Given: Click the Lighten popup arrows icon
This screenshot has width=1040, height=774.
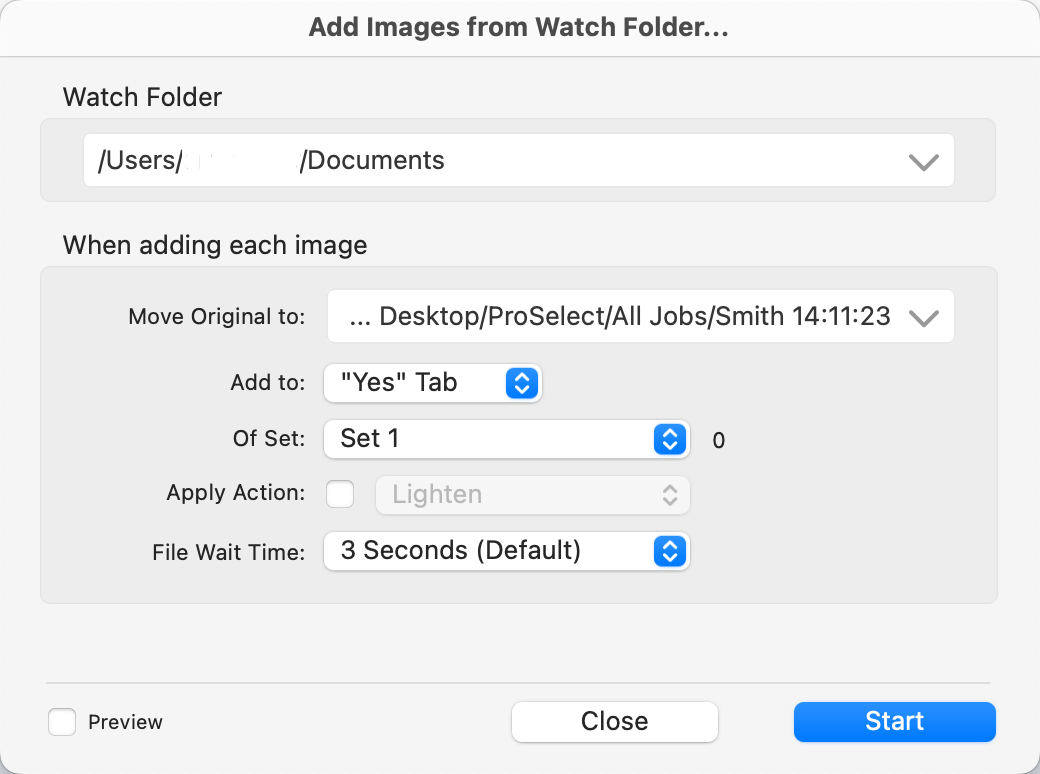Looking at the screenshot, I should [x=670, y=494].
